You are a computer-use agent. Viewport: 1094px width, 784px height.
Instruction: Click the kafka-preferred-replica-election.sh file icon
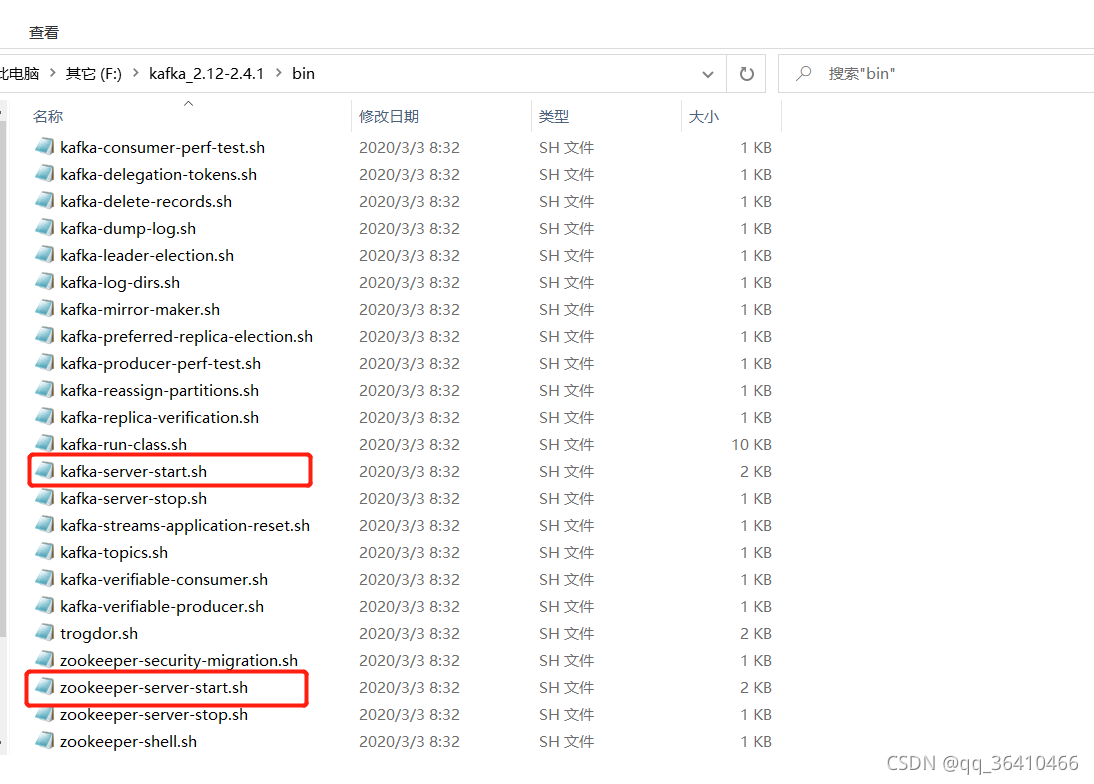pos(45,336)
